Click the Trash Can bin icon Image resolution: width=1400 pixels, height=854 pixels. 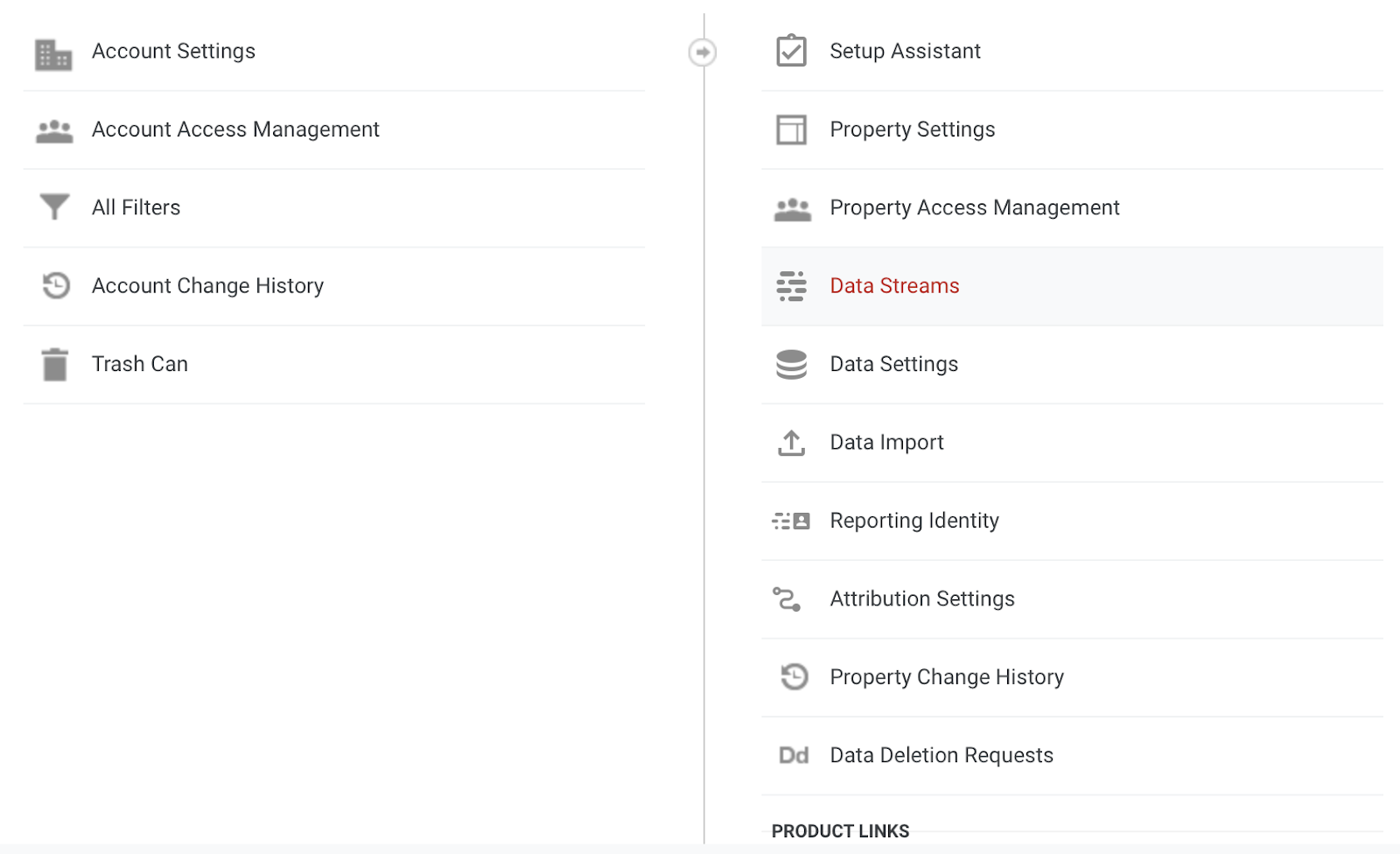[55, 364]
